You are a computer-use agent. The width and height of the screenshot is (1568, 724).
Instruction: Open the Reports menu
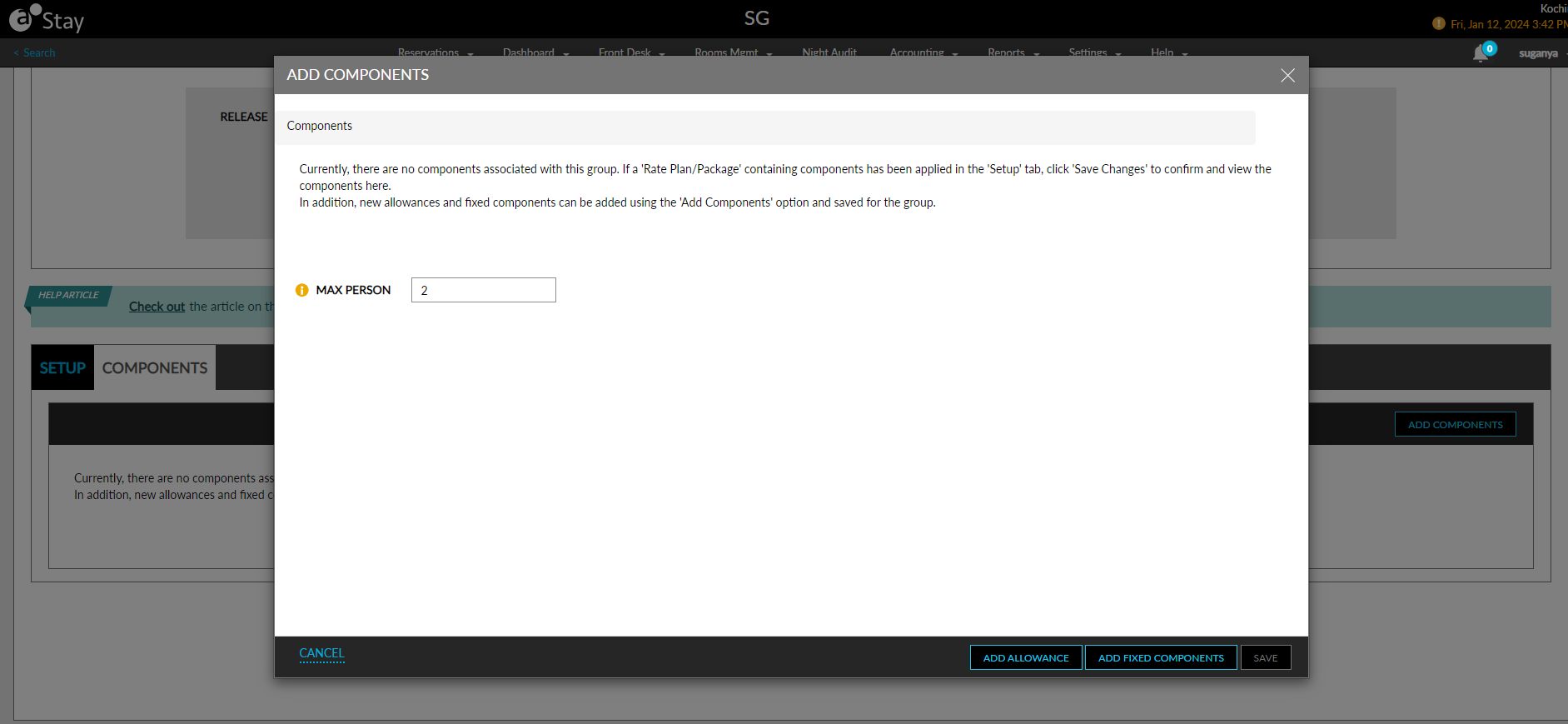(x=1006, y=52)
